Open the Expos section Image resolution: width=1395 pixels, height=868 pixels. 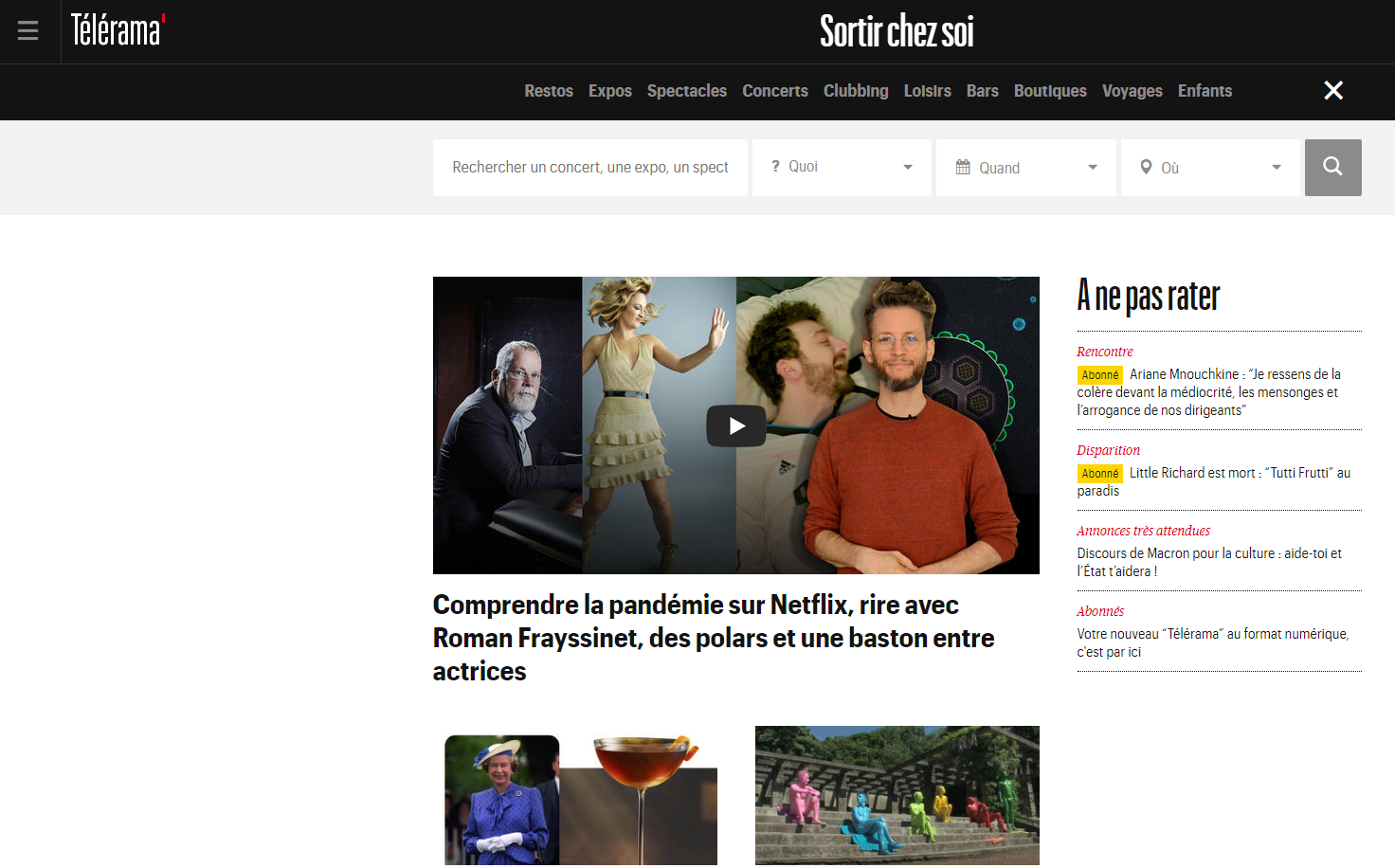[x=609, y=91]
